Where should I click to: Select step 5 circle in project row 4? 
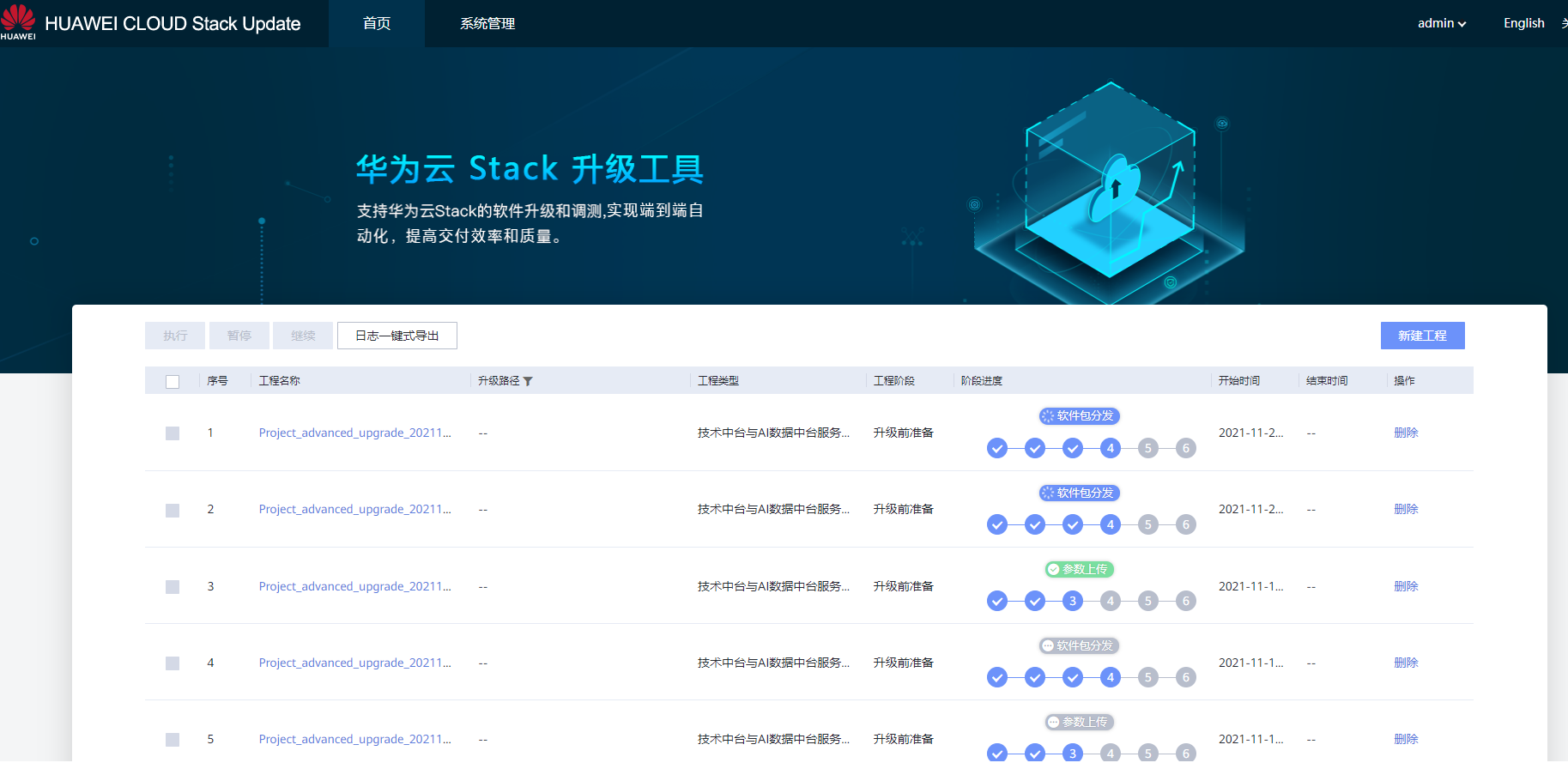pos(1148,677)
